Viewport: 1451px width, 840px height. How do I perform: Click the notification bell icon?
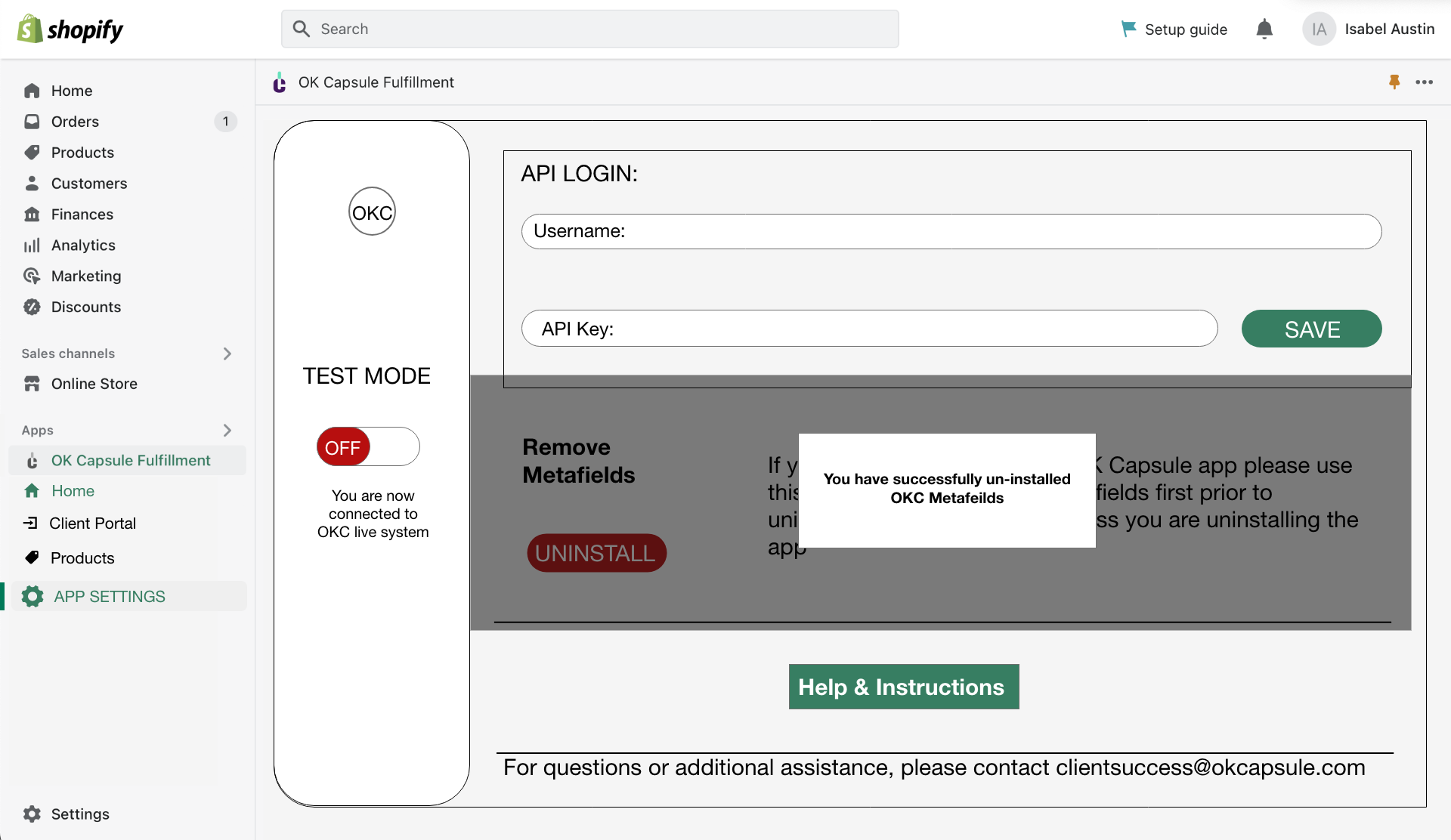[x=1264, y=29]
